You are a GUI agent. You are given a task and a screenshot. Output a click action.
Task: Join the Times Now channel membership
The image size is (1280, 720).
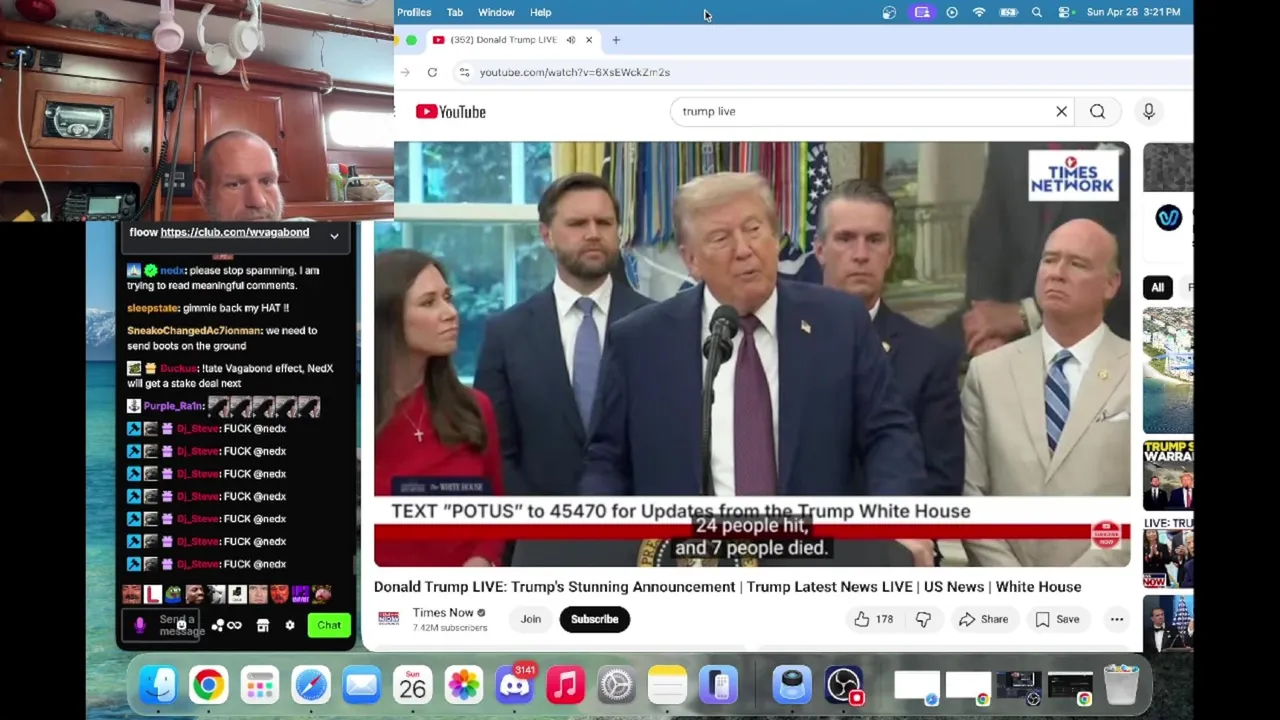[530, 619]
